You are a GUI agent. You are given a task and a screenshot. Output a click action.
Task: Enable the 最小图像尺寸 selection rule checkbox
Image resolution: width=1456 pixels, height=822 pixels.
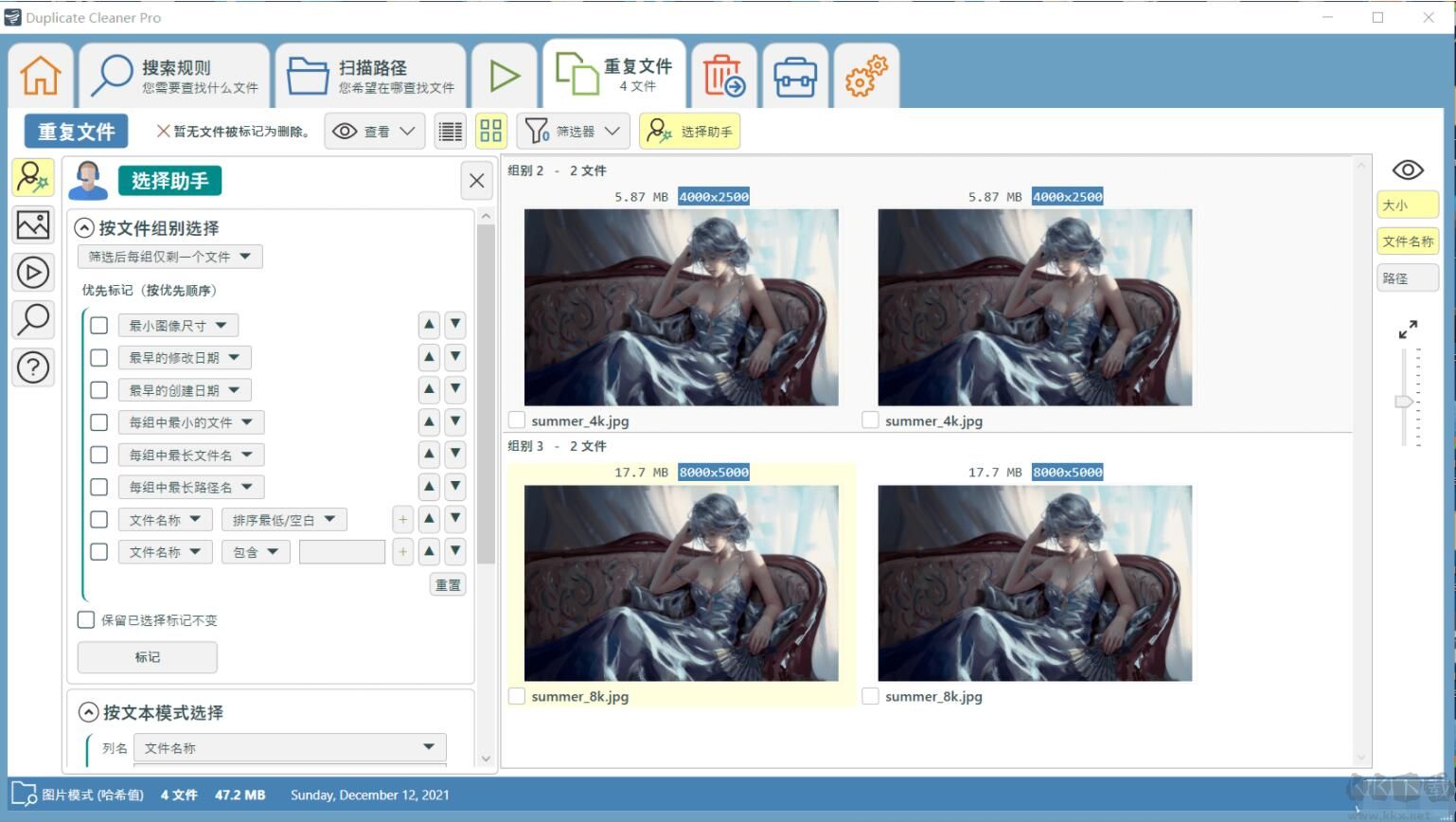(x=98, y=325)
